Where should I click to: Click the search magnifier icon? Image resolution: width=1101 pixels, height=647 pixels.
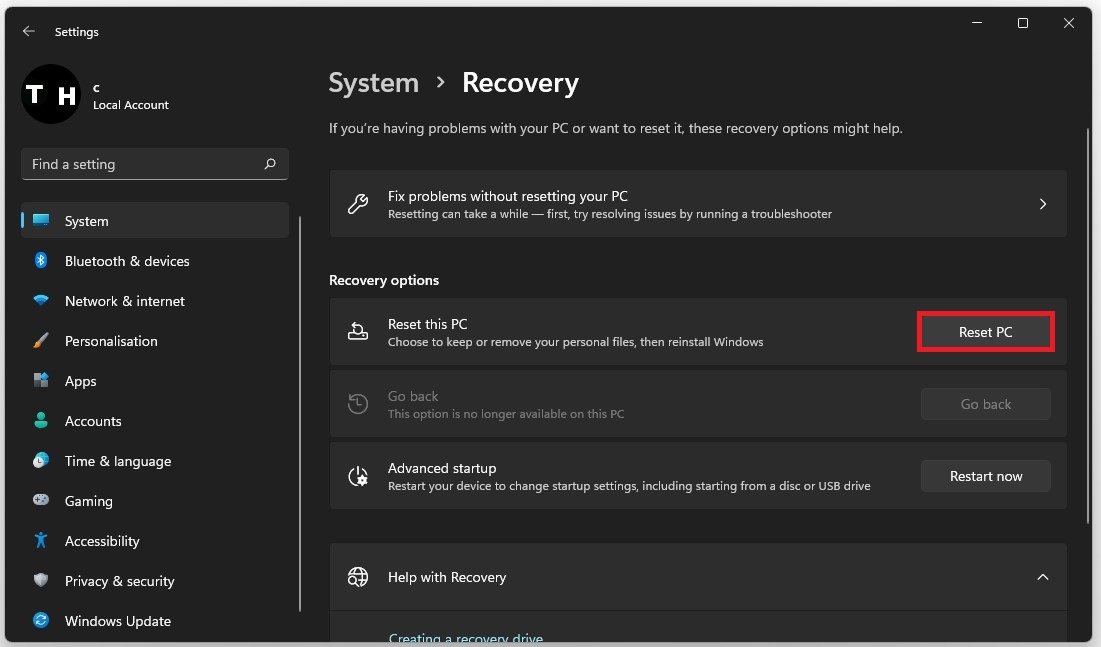270,164
